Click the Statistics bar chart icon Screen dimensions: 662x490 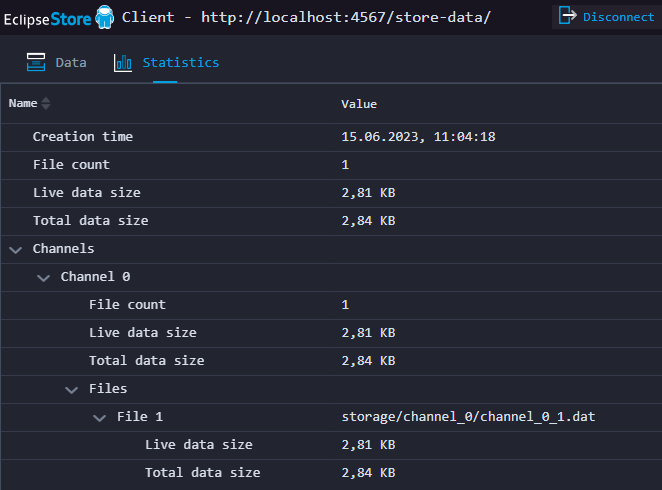123,63
